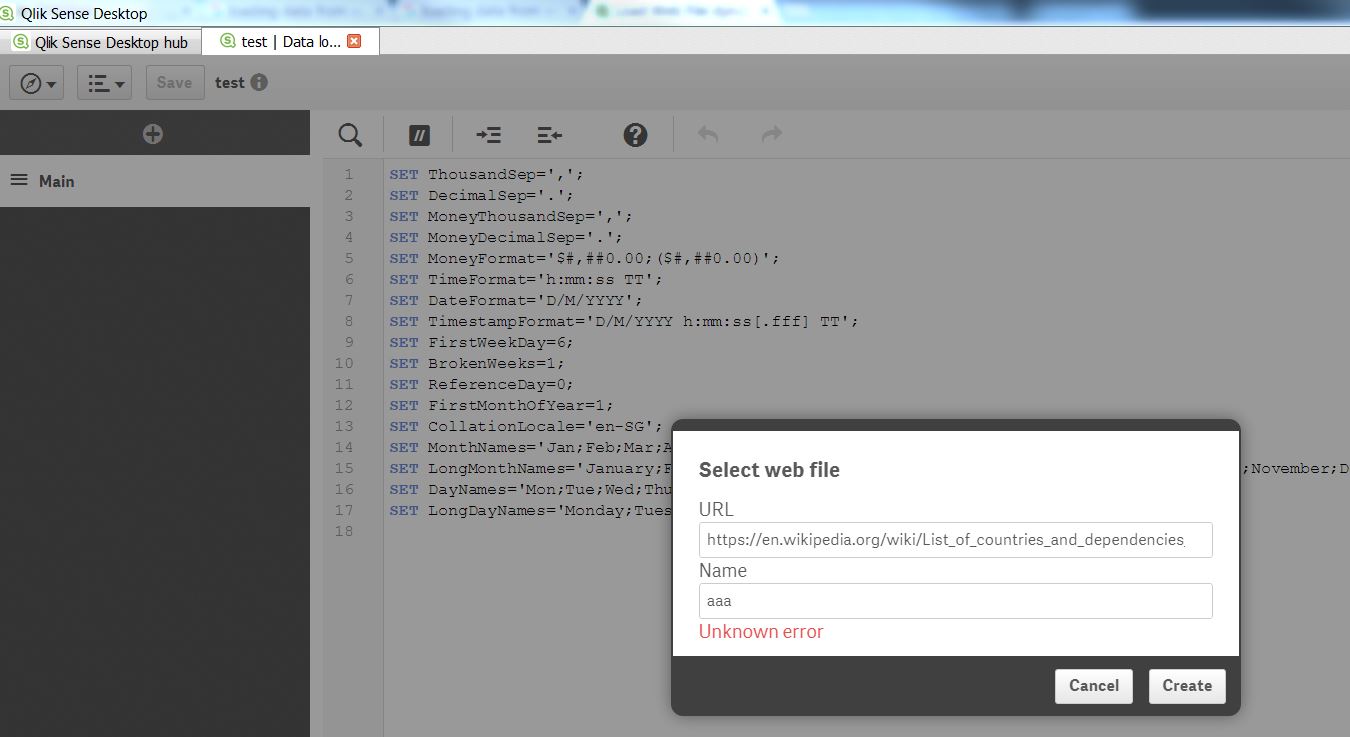Close the test Data load editor tab
Image resolution: width=1350 pixels, height=737 pixels.
[x=354, y=41]
